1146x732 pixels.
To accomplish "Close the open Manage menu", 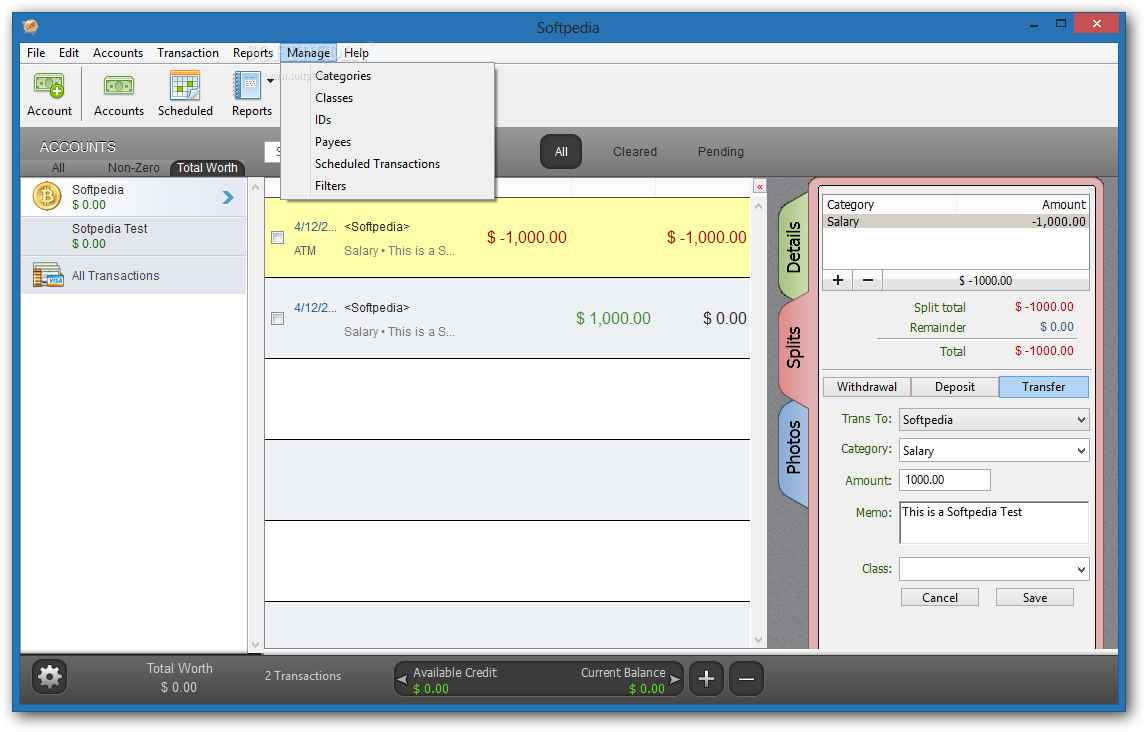I will click(308, 53).
